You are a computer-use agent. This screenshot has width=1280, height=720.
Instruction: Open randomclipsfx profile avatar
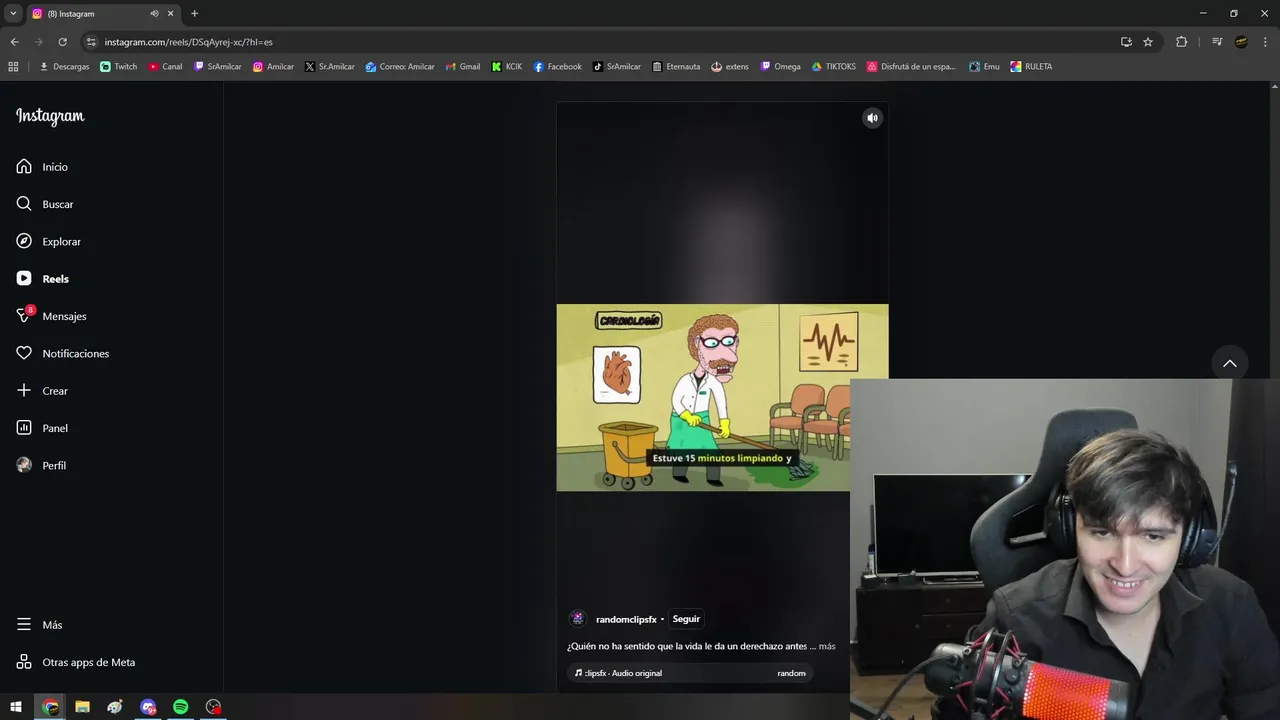(x=577, y=619)
